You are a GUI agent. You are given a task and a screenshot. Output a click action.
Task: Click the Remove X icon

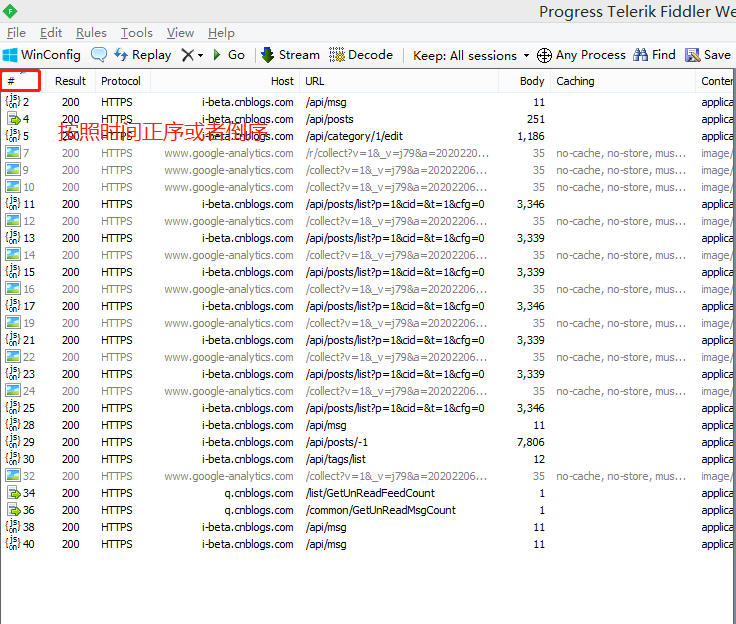click(188, 55)
